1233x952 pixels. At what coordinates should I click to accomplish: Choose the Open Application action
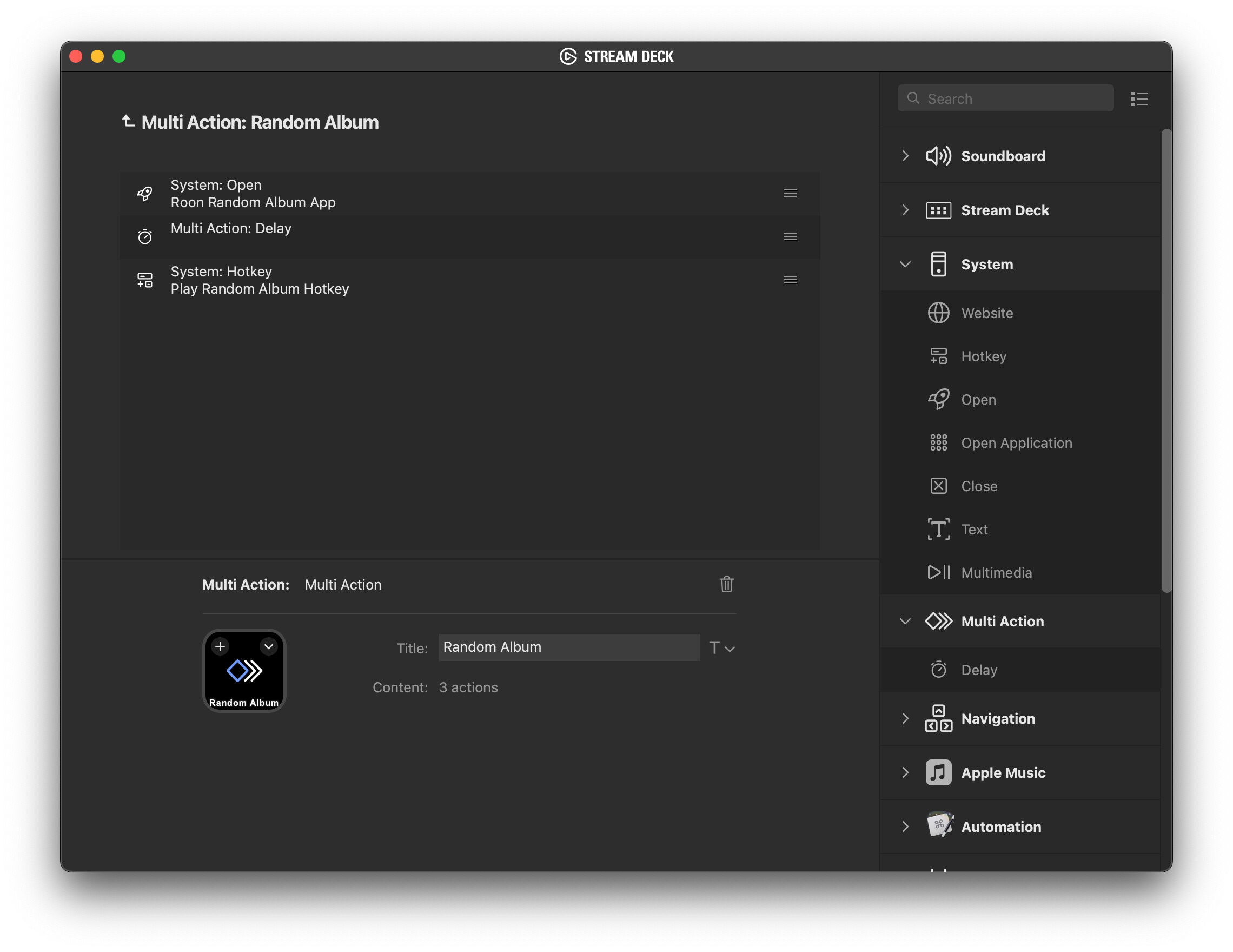click(1016, 442)
